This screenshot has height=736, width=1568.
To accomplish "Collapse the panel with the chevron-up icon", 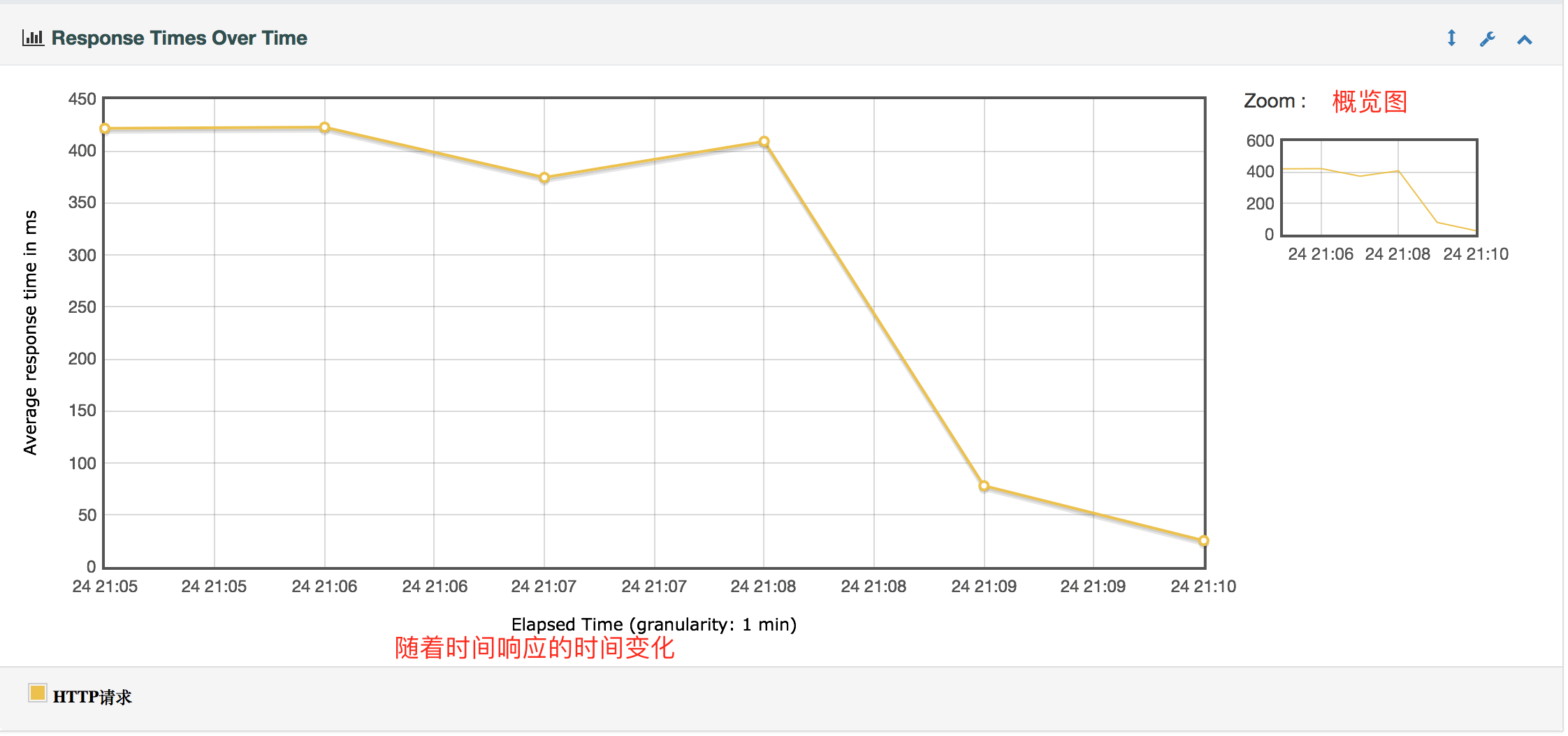I will tap(1524, 38).
